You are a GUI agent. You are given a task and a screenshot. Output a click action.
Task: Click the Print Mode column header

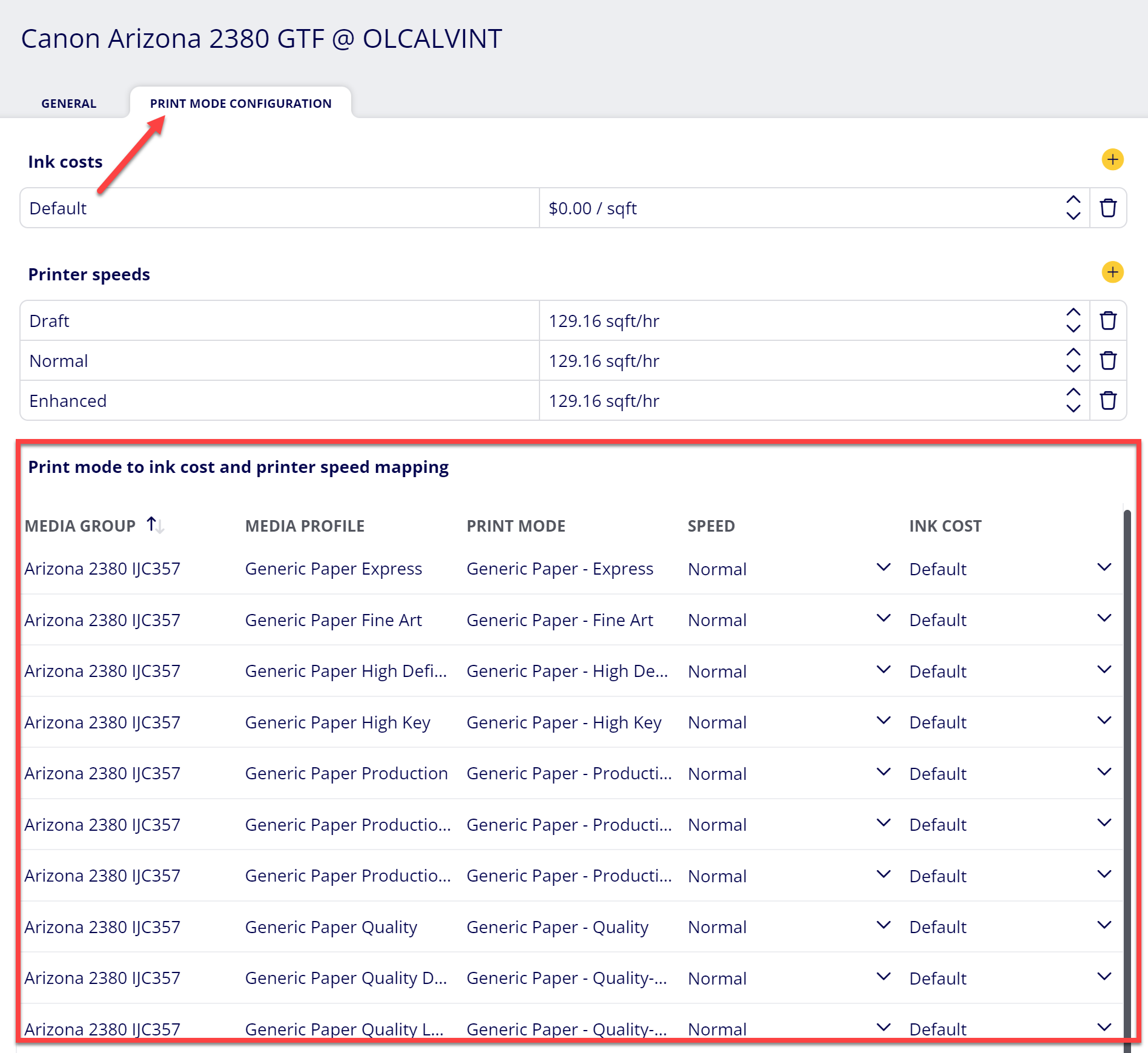click(x=516, y=526)
